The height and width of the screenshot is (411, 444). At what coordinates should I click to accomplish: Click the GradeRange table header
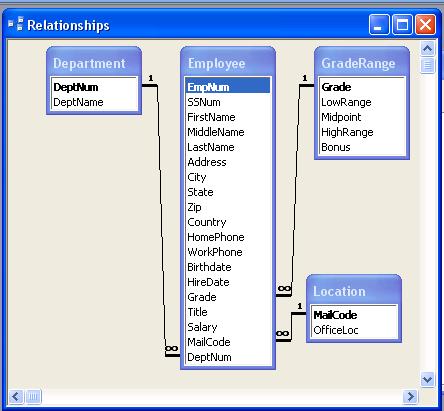(362, 63)
